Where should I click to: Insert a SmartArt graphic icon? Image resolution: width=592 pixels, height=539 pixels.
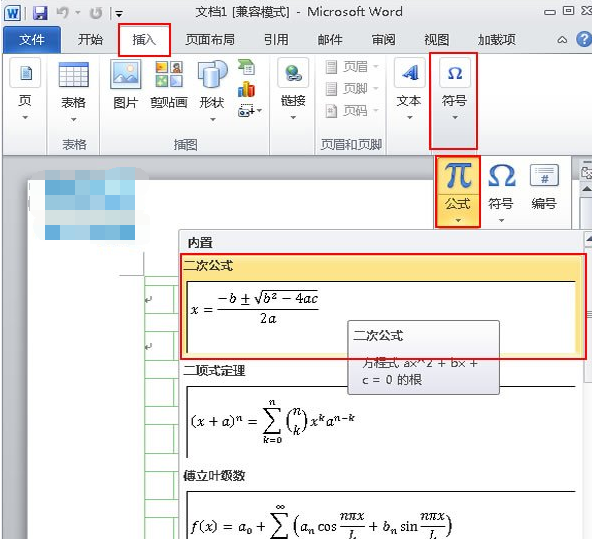[247, 67]
